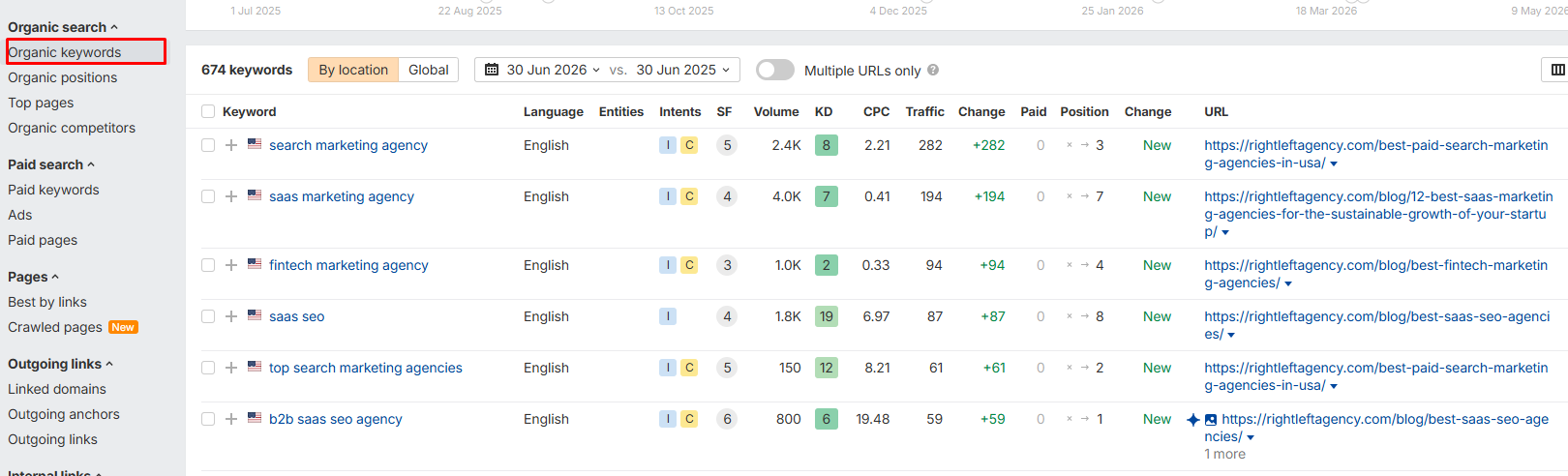Click plus icon for saas seo
Viewport: 1568px width, 476px height.
231,316
